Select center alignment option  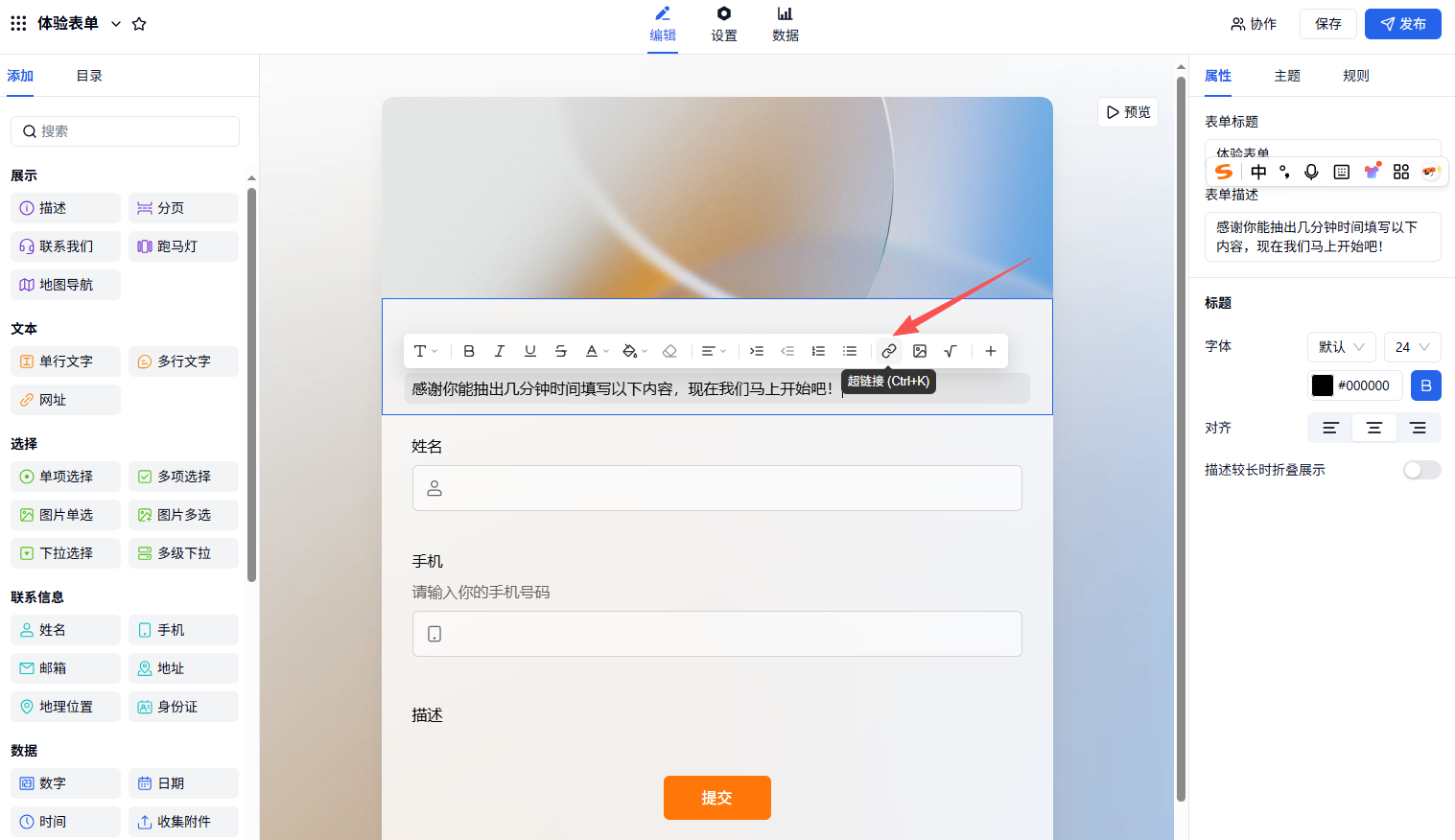click(x=1373, y=428)
